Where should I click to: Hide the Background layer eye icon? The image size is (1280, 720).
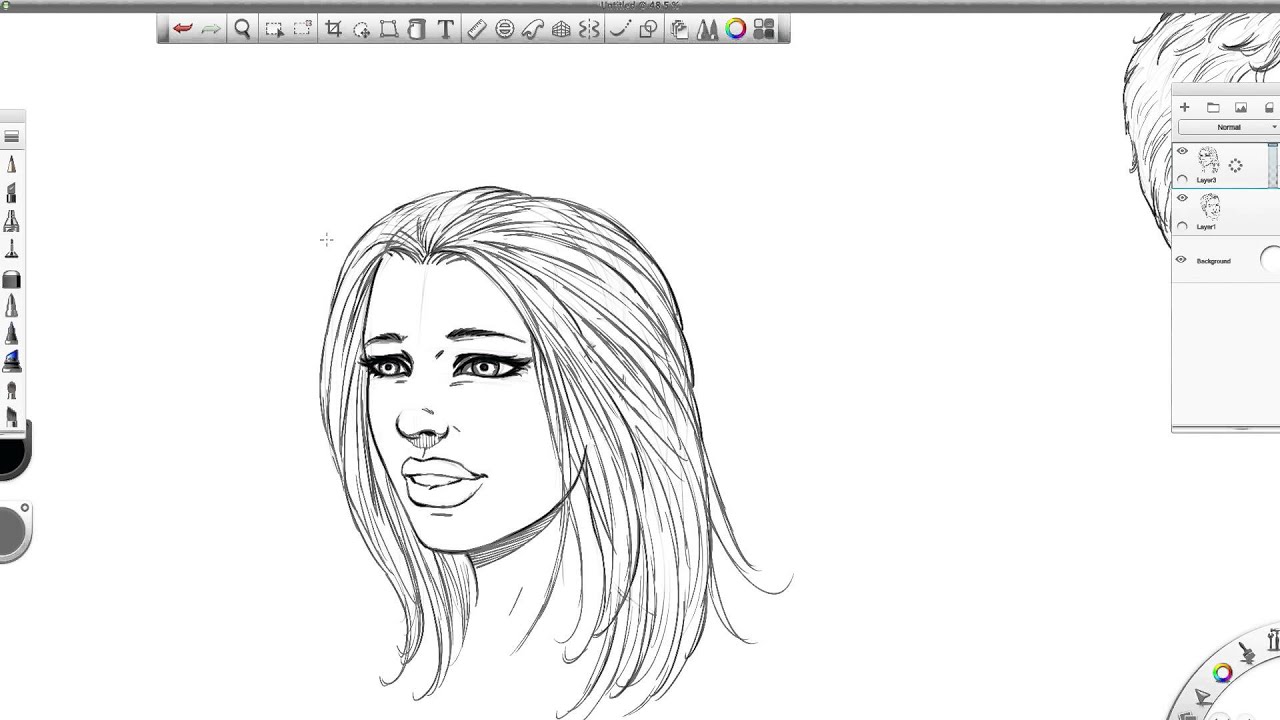point(1181,260)
